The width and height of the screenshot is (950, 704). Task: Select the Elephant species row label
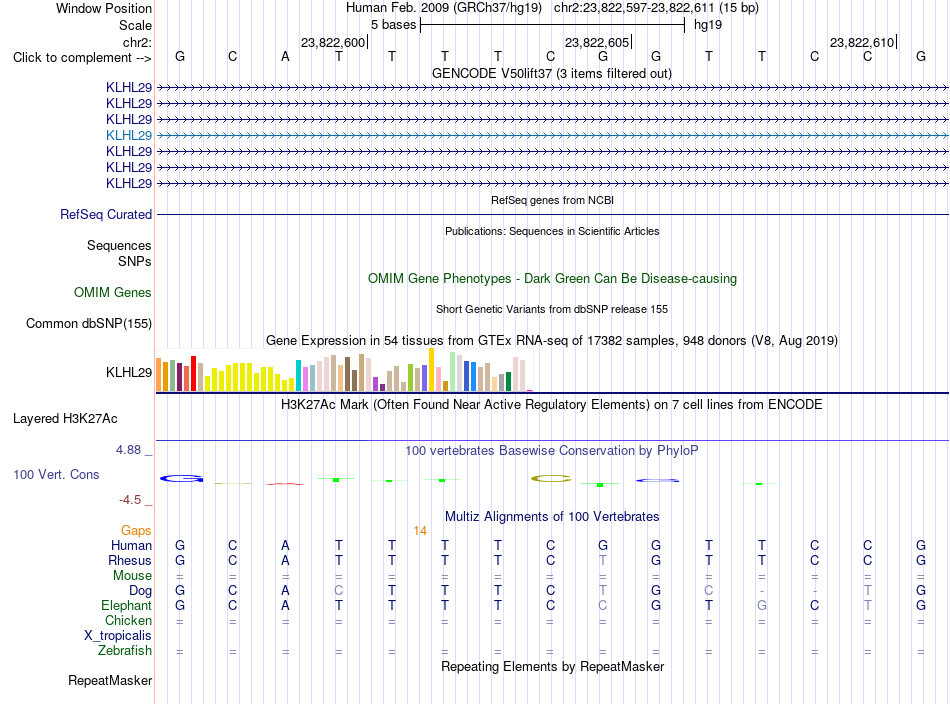tap(126, 606)
